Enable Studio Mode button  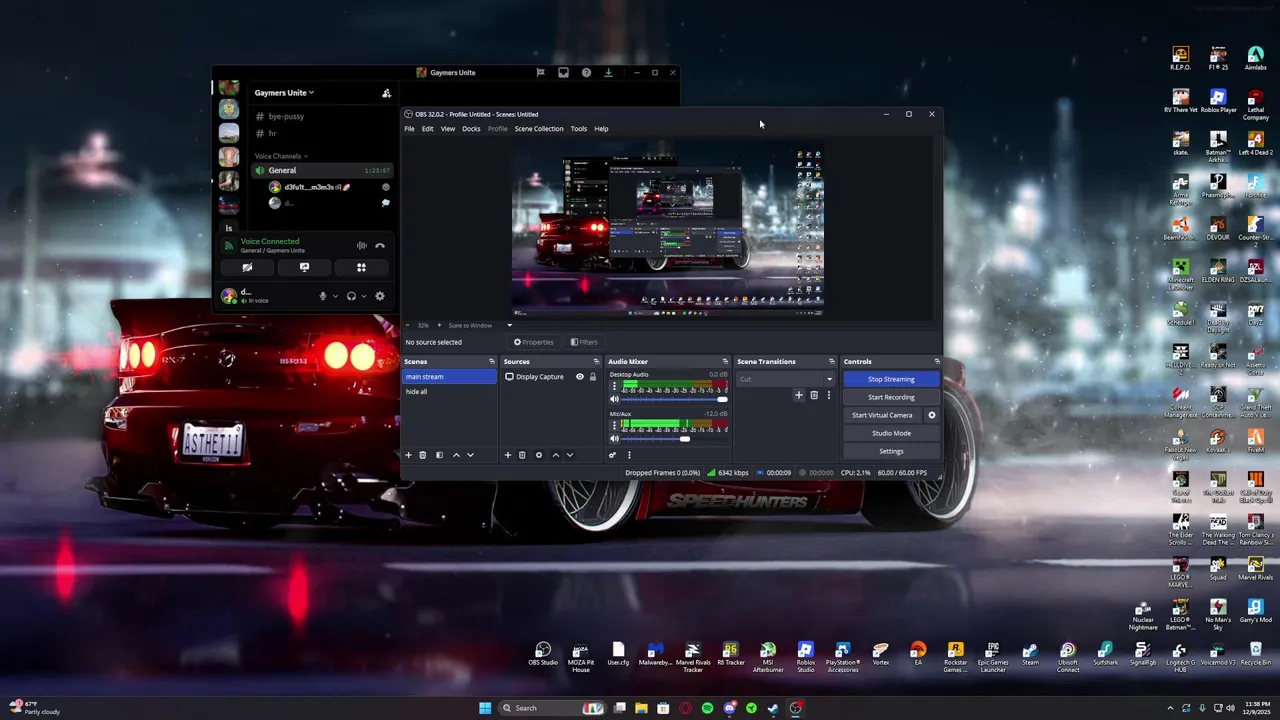point(891,433)
